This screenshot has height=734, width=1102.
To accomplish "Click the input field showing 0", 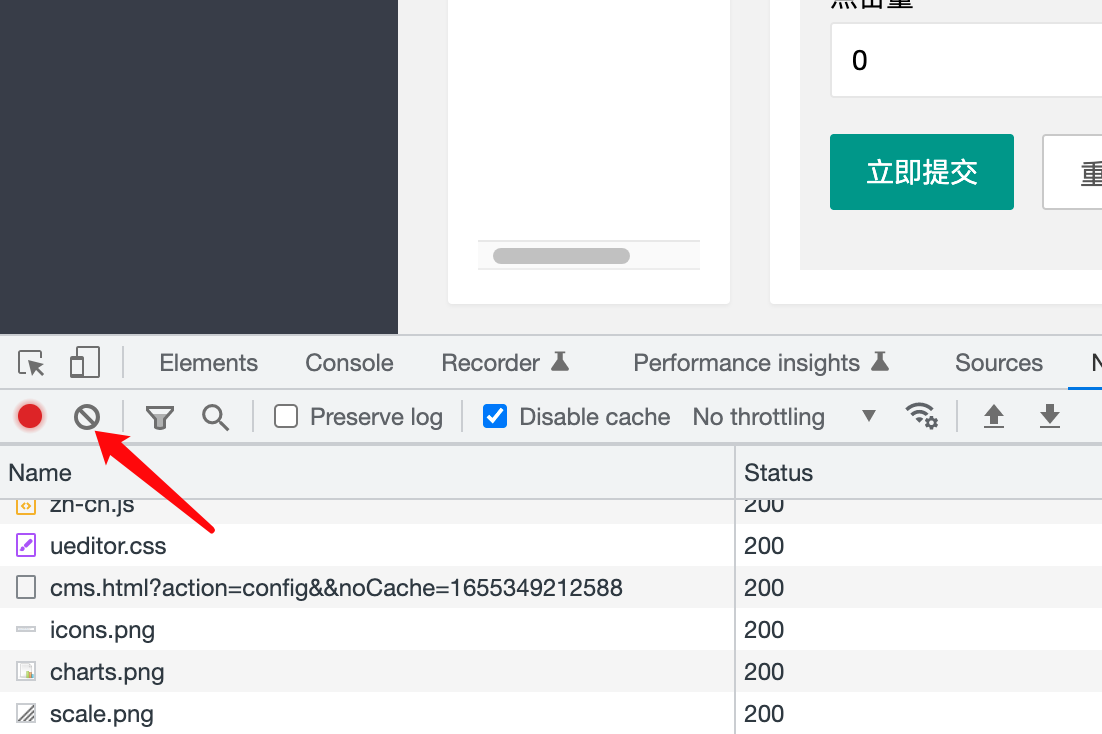I will point(965,61).
